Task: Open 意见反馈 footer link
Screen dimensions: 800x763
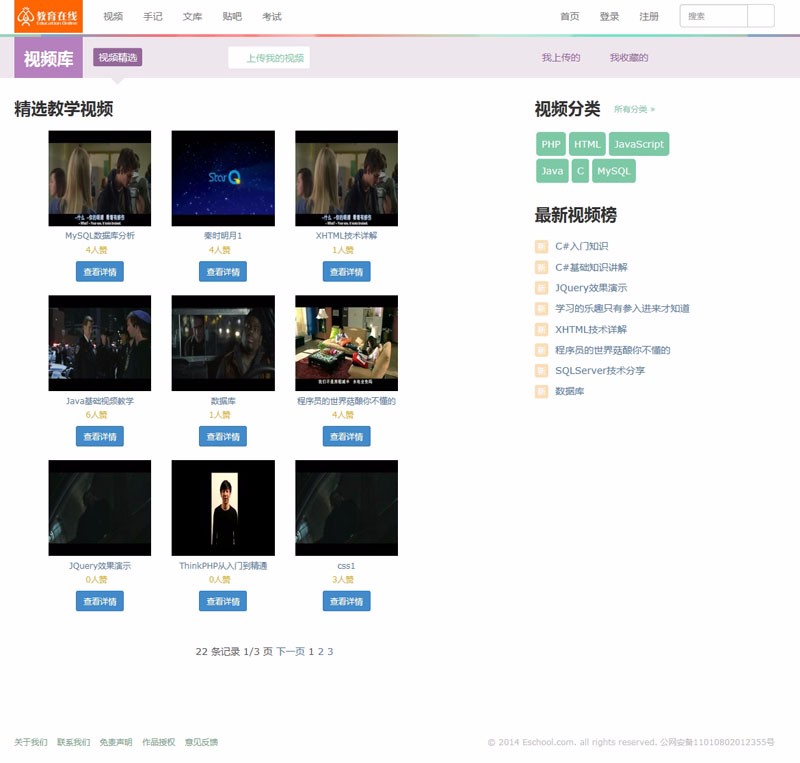Action: coord(202,742)
